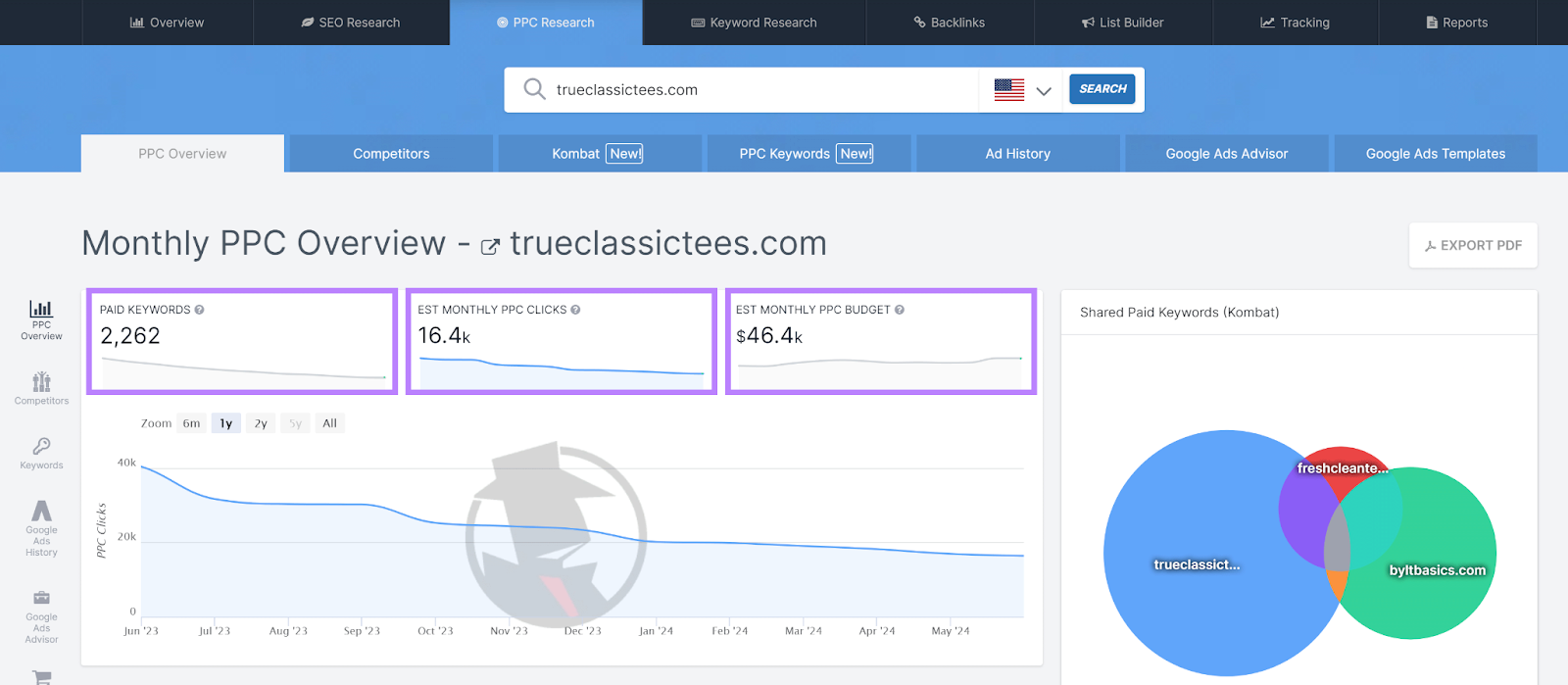The width and height of the screenshot is (1568, 685).
Task: Open the external link icon beside trueclassictees.com
Action: pyautogui.click(x=490, y=247)
